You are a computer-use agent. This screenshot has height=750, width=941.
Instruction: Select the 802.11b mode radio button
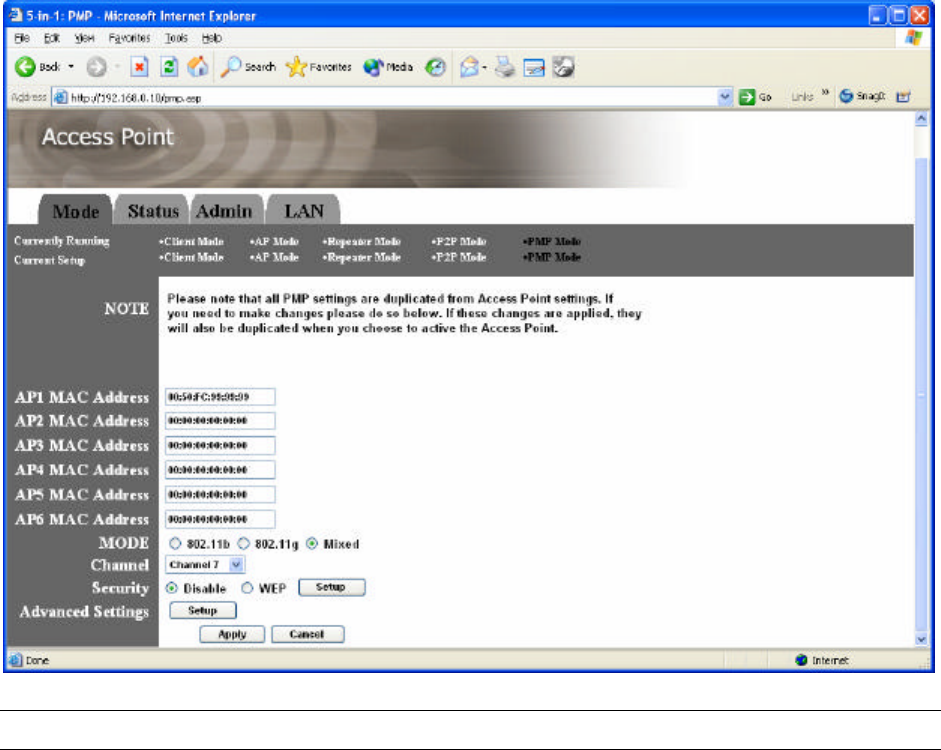[175, 544]
